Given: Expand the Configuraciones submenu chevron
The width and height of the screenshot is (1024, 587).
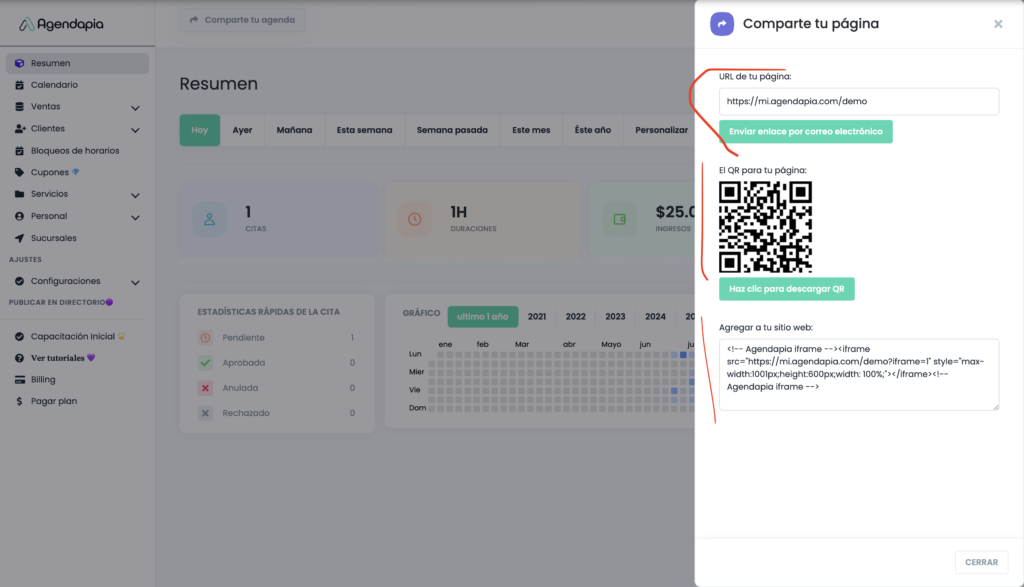Looking at the screenshot, I should pyautogui.click(x=135, y=282).
